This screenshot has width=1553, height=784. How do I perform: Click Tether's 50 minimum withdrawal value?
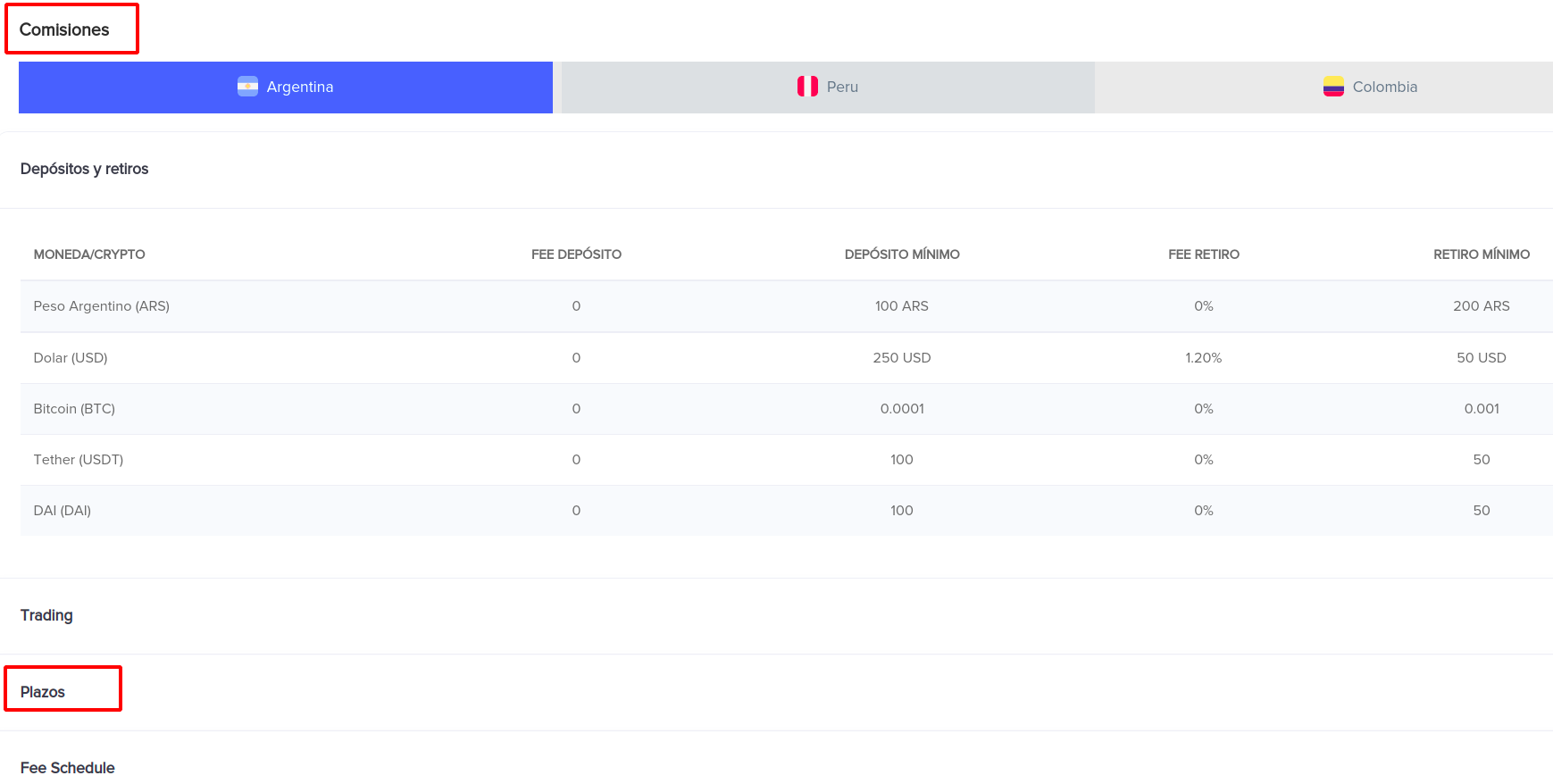(x=1482, y=460)
